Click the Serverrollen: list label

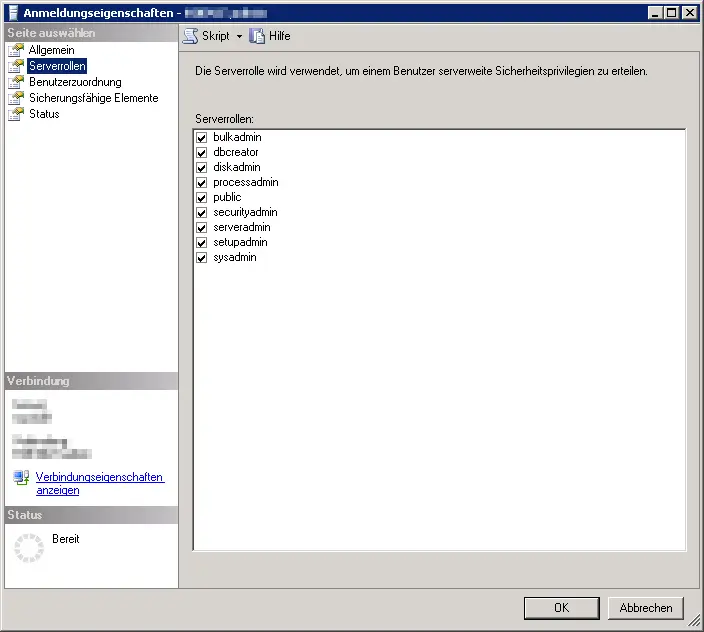[224, 119]
